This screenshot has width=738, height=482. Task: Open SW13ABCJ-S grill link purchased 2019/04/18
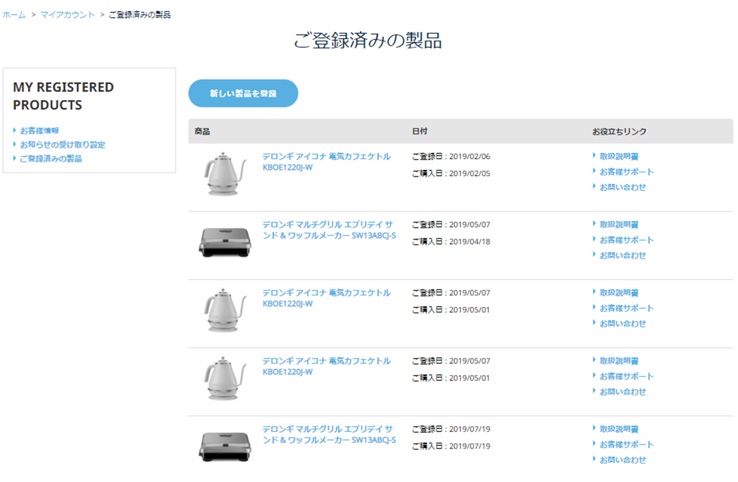[x=329, y=230]
